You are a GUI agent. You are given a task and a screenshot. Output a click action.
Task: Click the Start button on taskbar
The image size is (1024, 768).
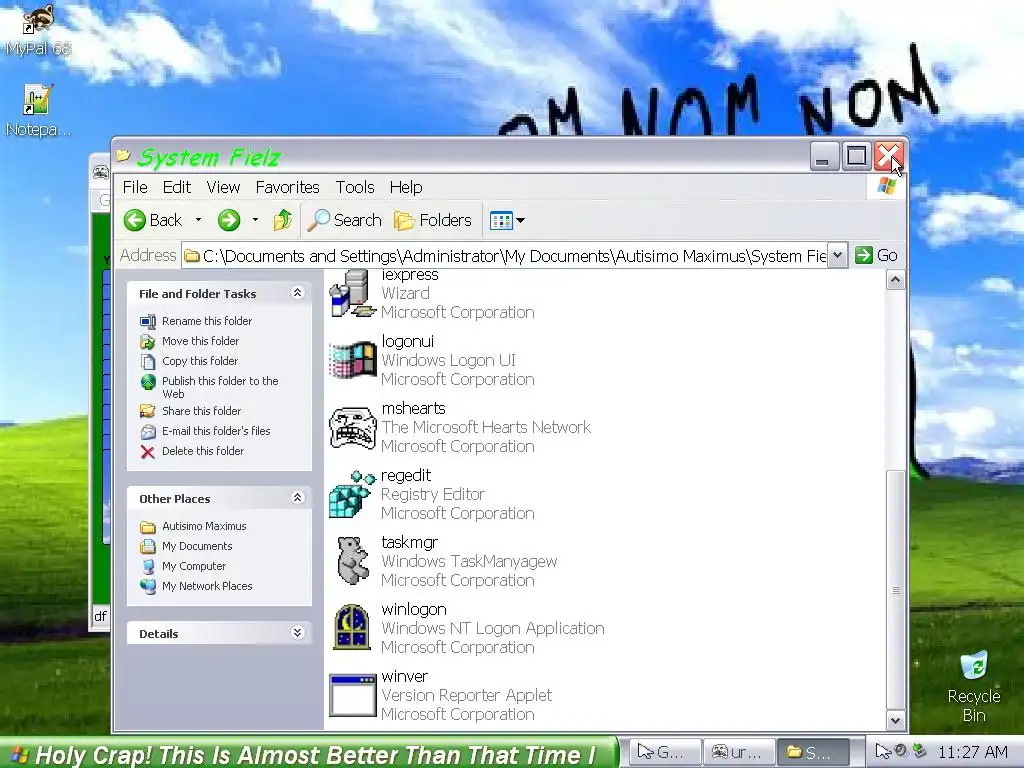308,754
